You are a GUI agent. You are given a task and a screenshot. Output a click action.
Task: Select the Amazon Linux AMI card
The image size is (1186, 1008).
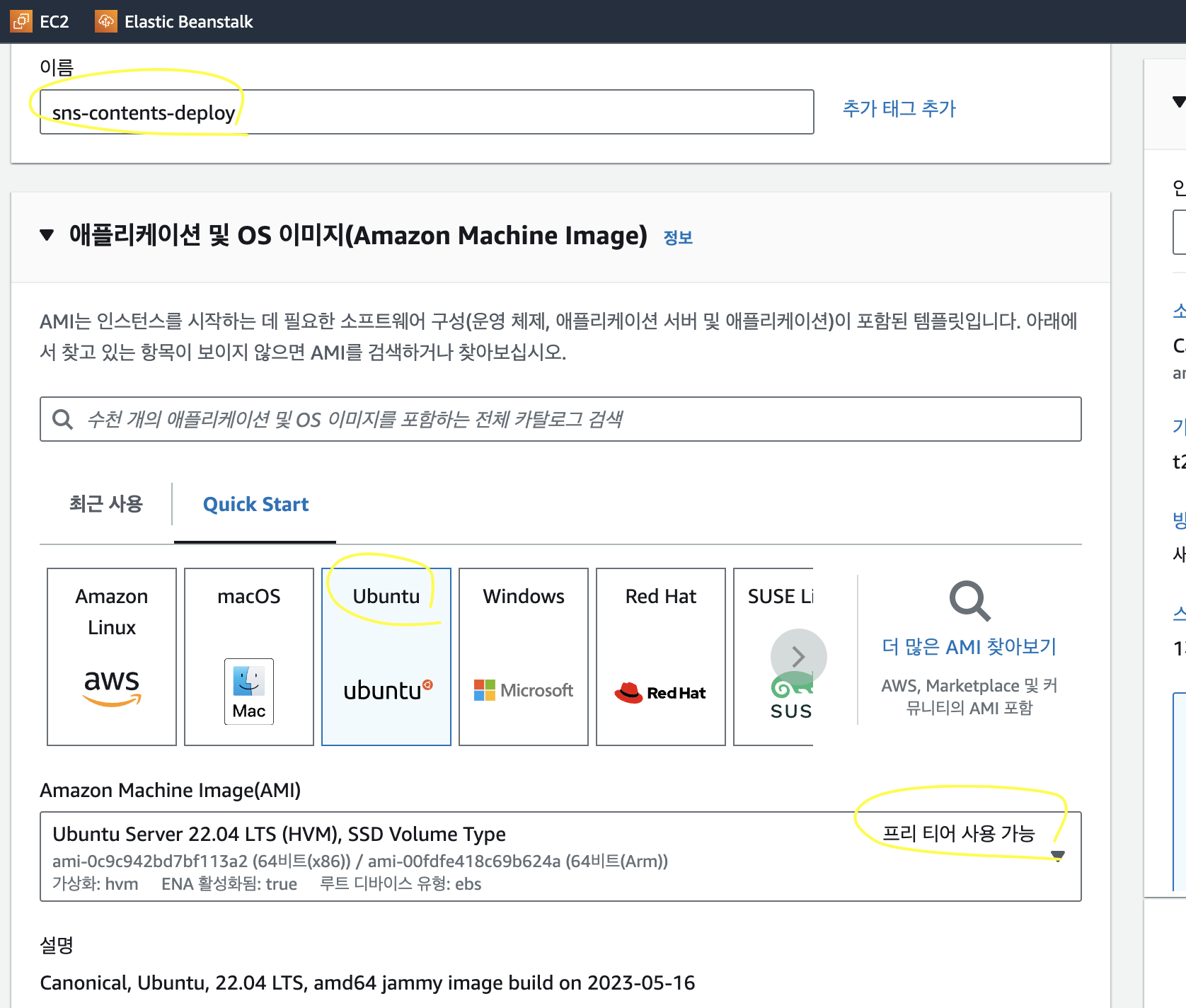(112, 657)
